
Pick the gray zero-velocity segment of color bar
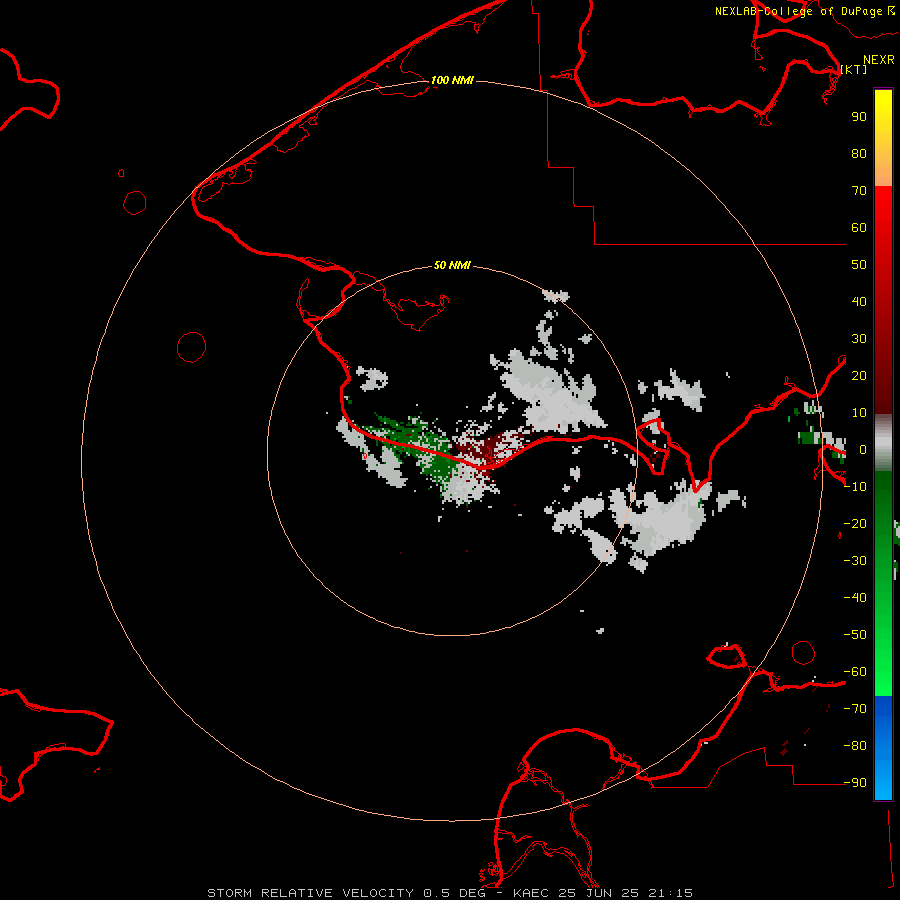coord(883,443)
